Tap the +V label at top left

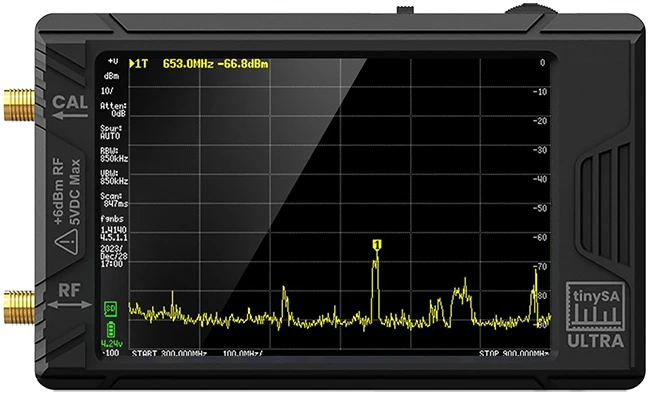(x=113, y=61)
